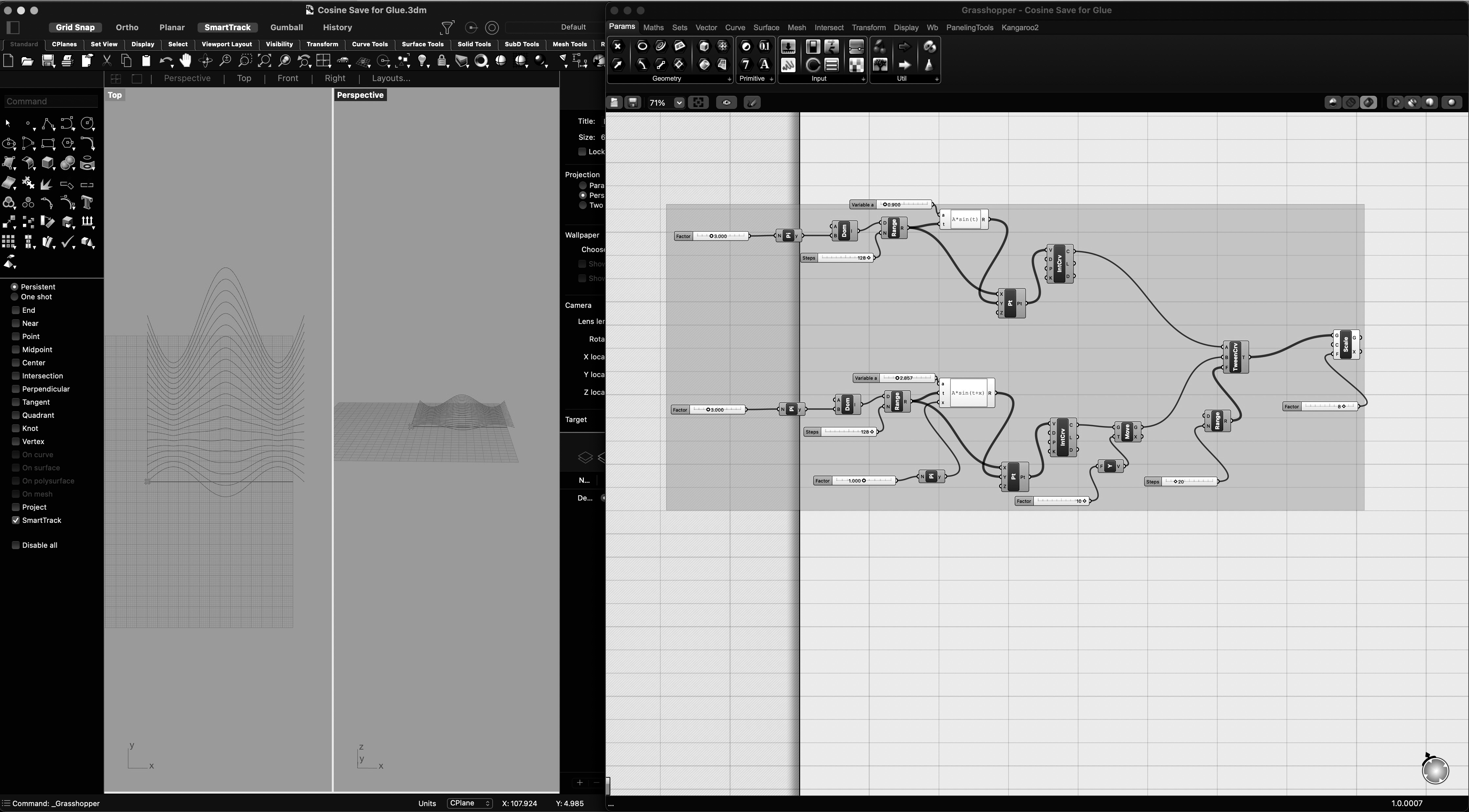The width and height of the screenshot is (1469, 812).
Task: Open the Kangaroo2 menu in Grasshopper
Action: [x=1021, y=27]
